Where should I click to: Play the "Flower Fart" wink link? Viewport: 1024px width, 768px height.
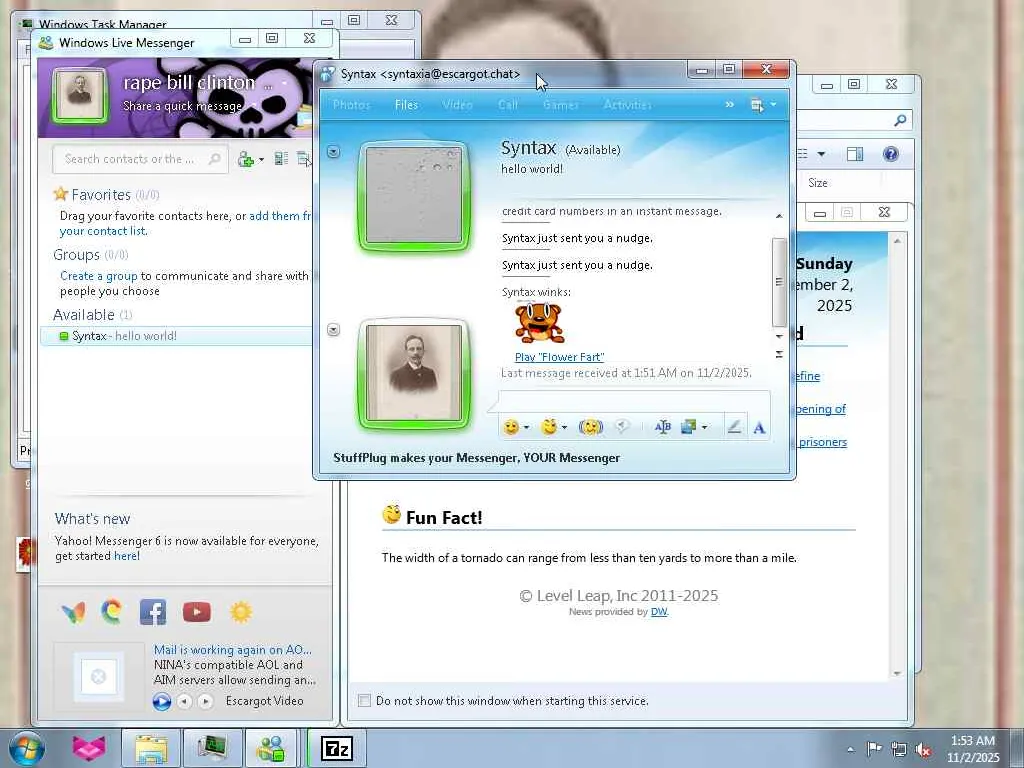pos(559,357)
